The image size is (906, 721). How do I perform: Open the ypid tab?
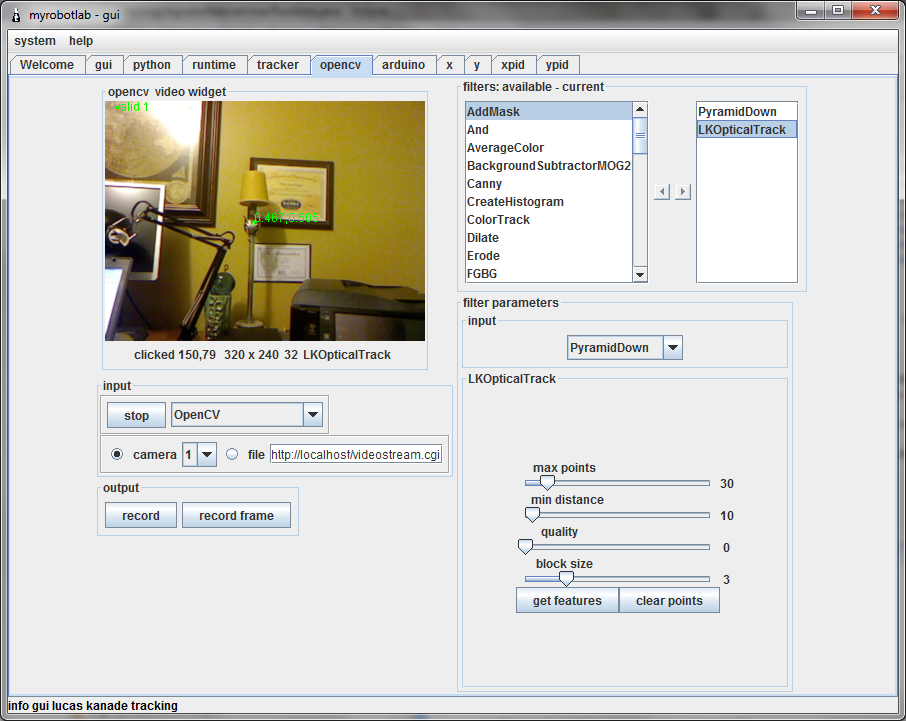(558, 65)
